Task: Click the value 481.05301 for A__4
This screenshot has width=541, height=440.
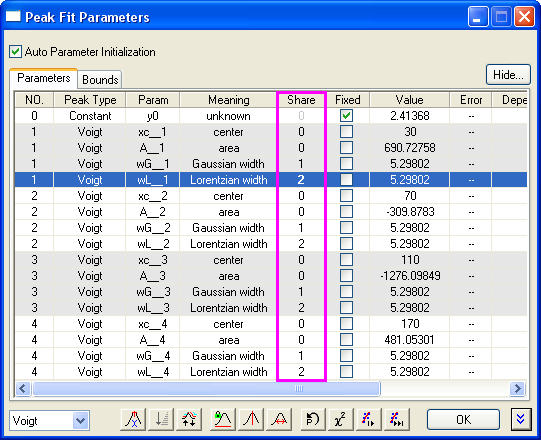Action: [410, 340]
